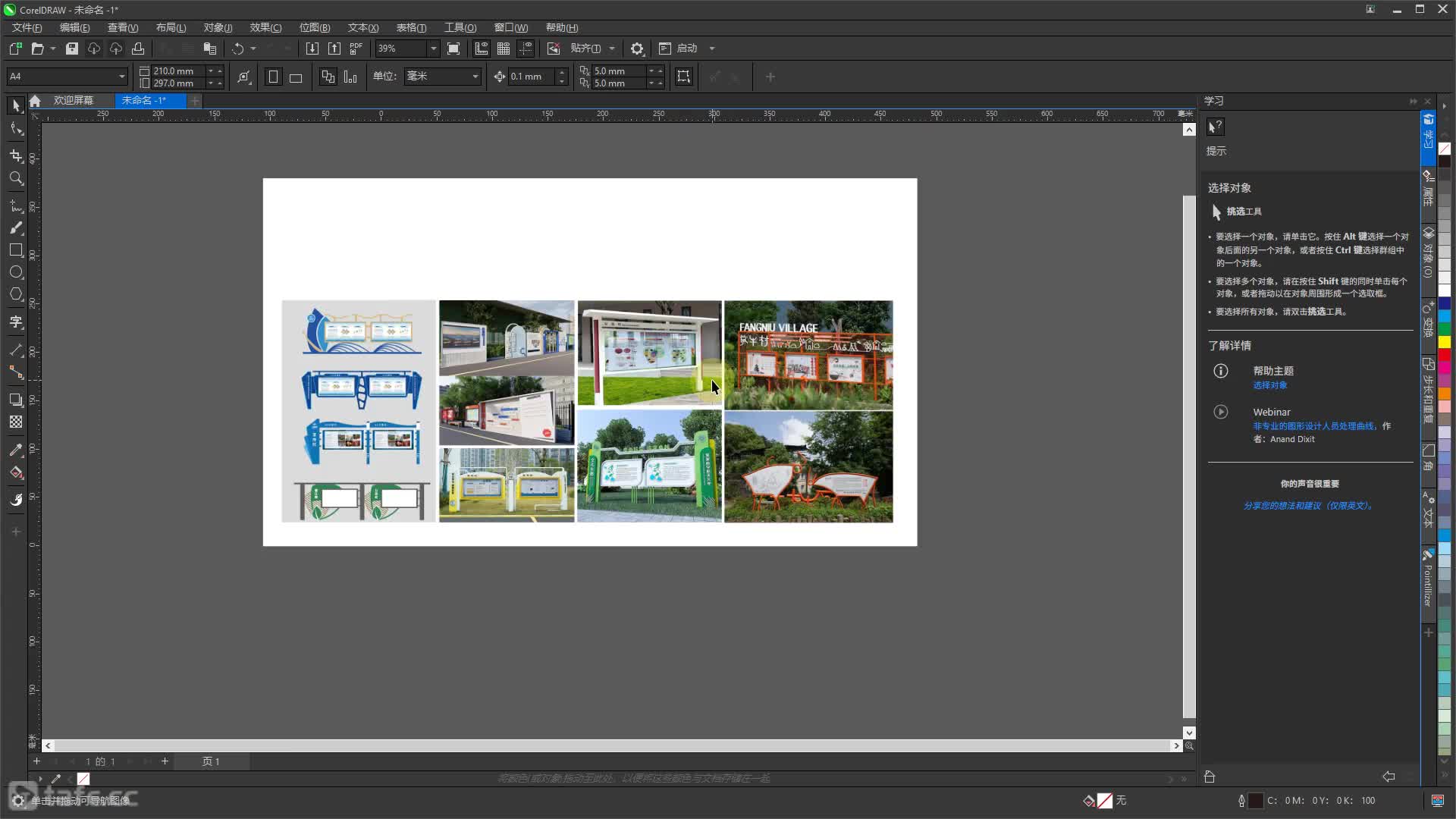Select the Freehand curve tool

(16, 206)
